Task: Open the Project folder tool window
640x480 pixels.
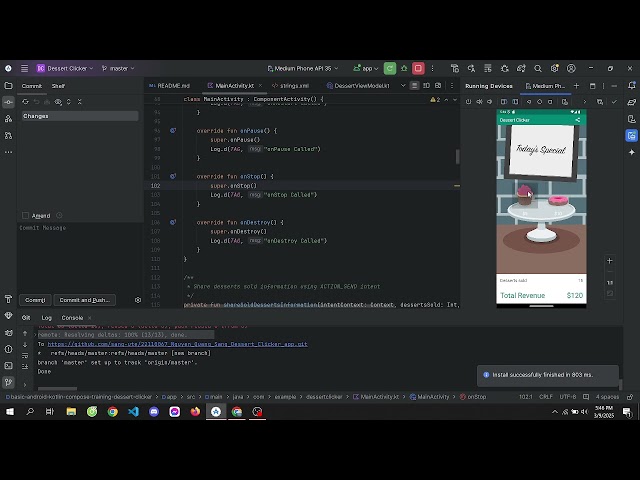Action: pos(9,86)
